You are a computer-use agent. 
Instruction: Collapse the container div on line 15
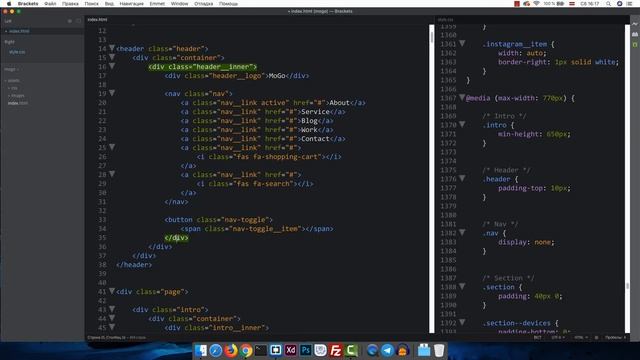[x=112, y=57]
